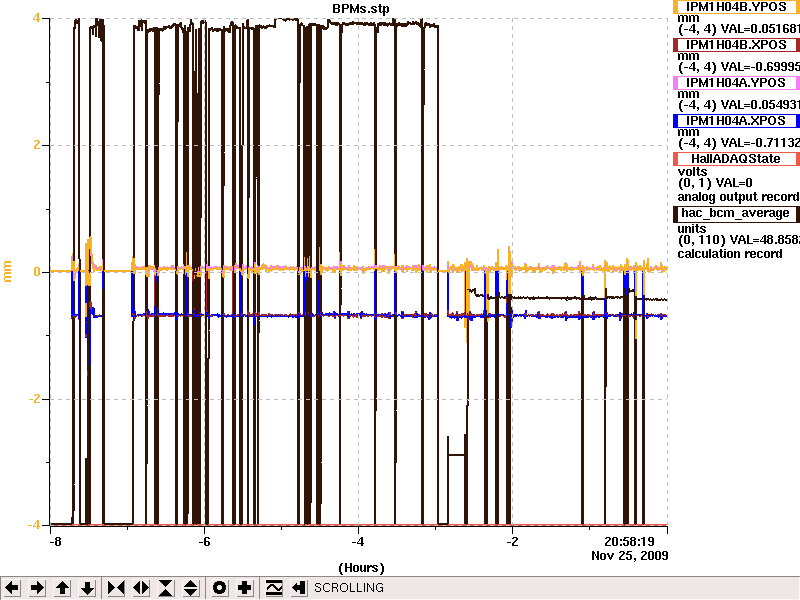Click the Nov 25, 2009 date label

click(630, 556)
